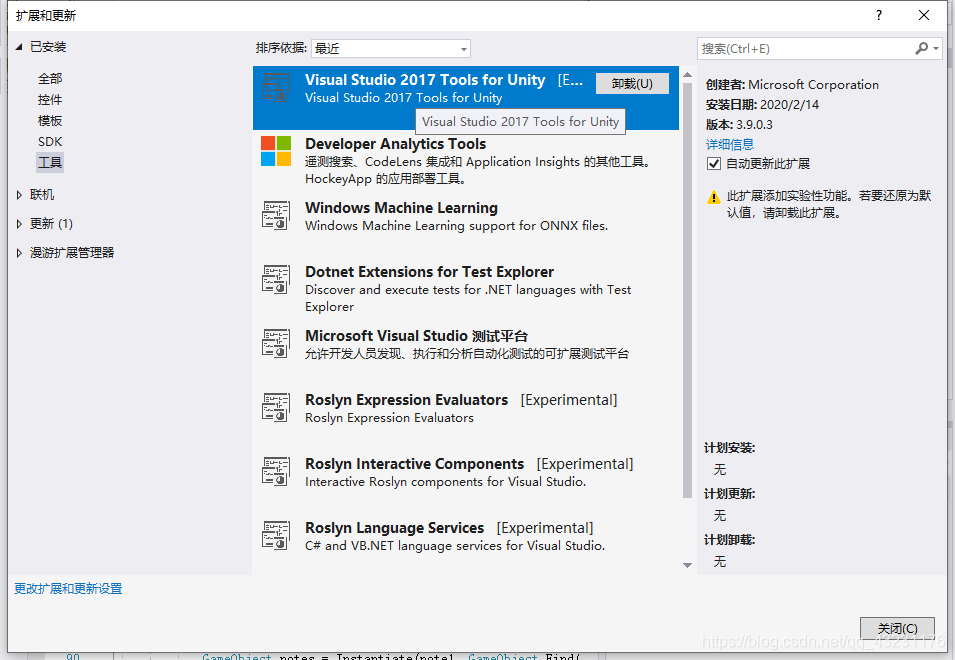Click the Developer Analytics Tools colorful logo

[275, 151]
